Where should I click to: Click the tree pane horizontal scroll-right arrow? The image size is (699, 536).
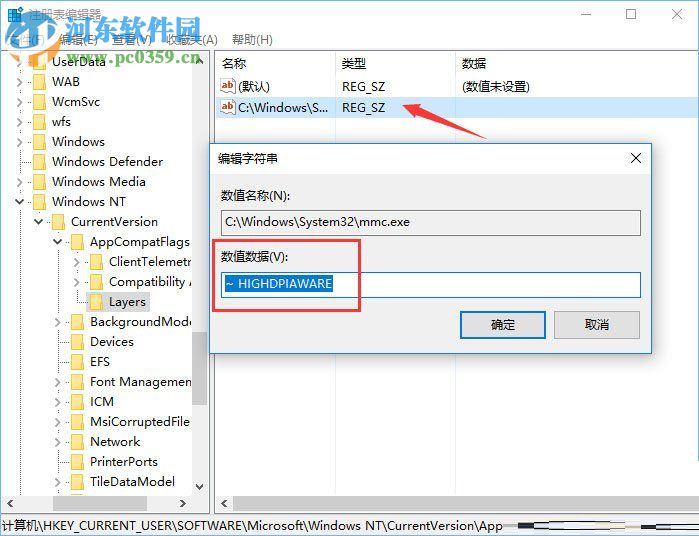tap(183, 503)
